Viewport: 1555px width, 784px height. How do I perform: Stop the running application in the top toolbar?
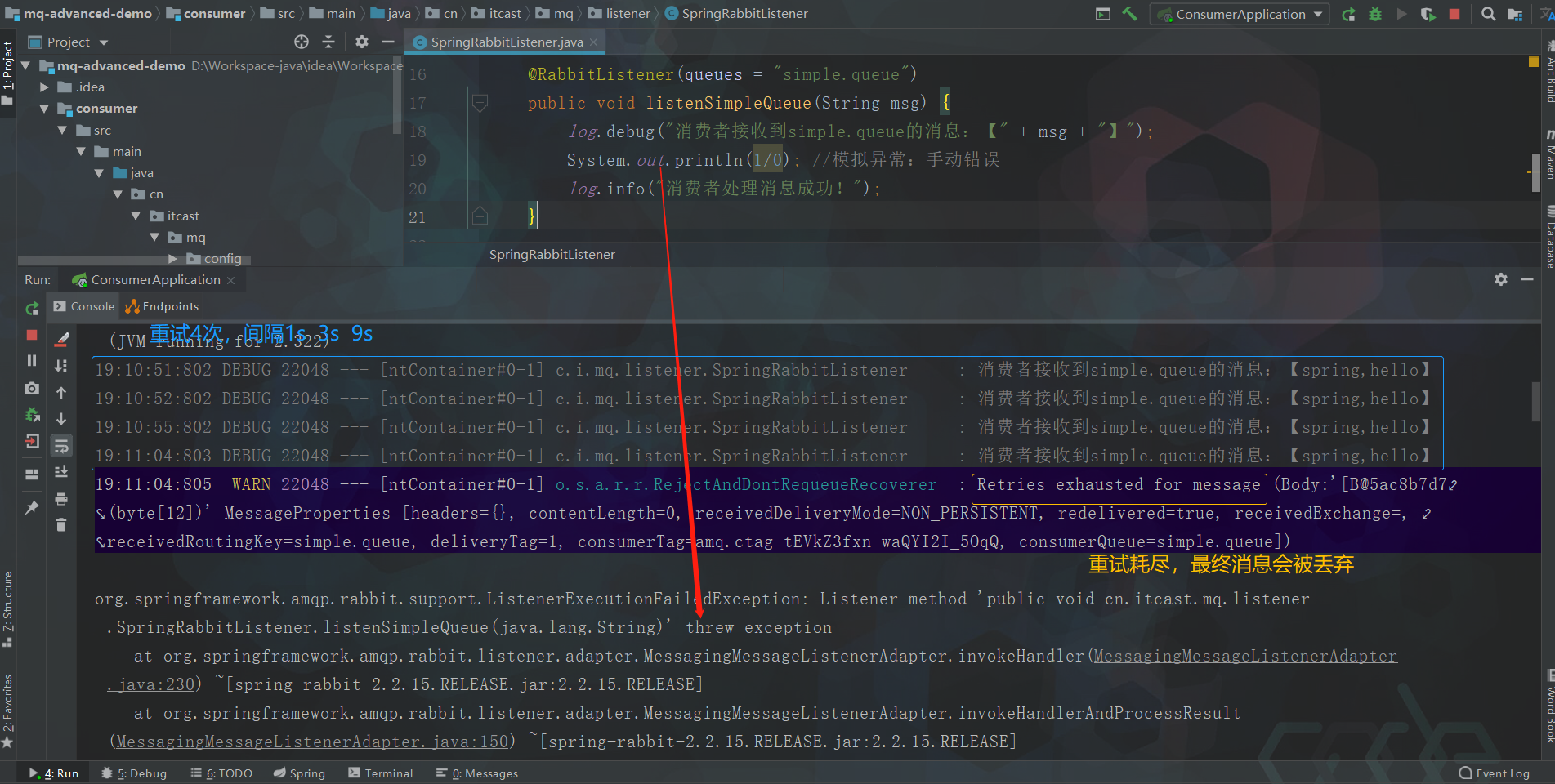coord(1454,14)
